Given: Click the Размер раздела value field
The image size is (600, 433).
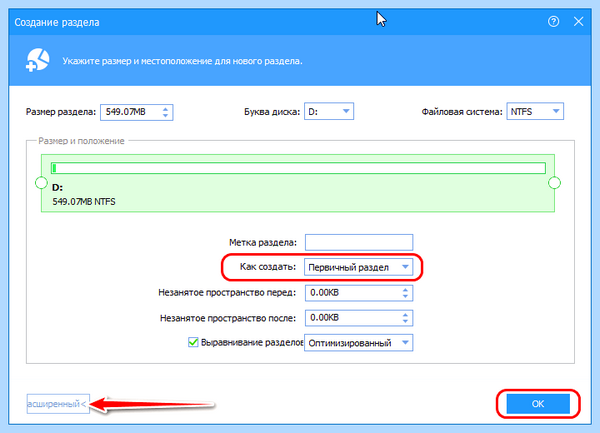Looking at the screenshot, I should [137, 112].
